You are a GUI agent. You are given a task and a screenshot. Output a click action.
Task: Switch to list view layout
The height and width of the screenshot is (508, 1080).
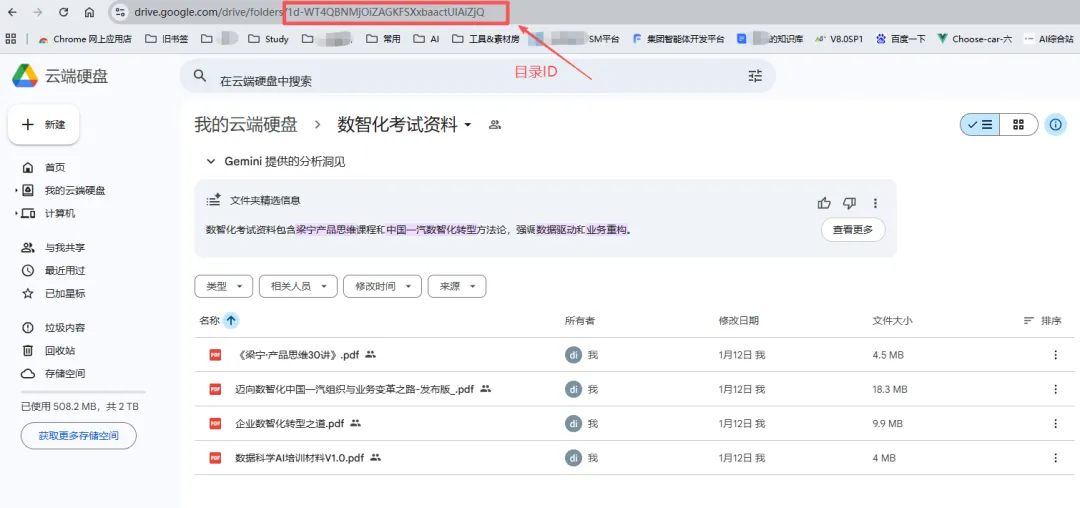(980, 125)
